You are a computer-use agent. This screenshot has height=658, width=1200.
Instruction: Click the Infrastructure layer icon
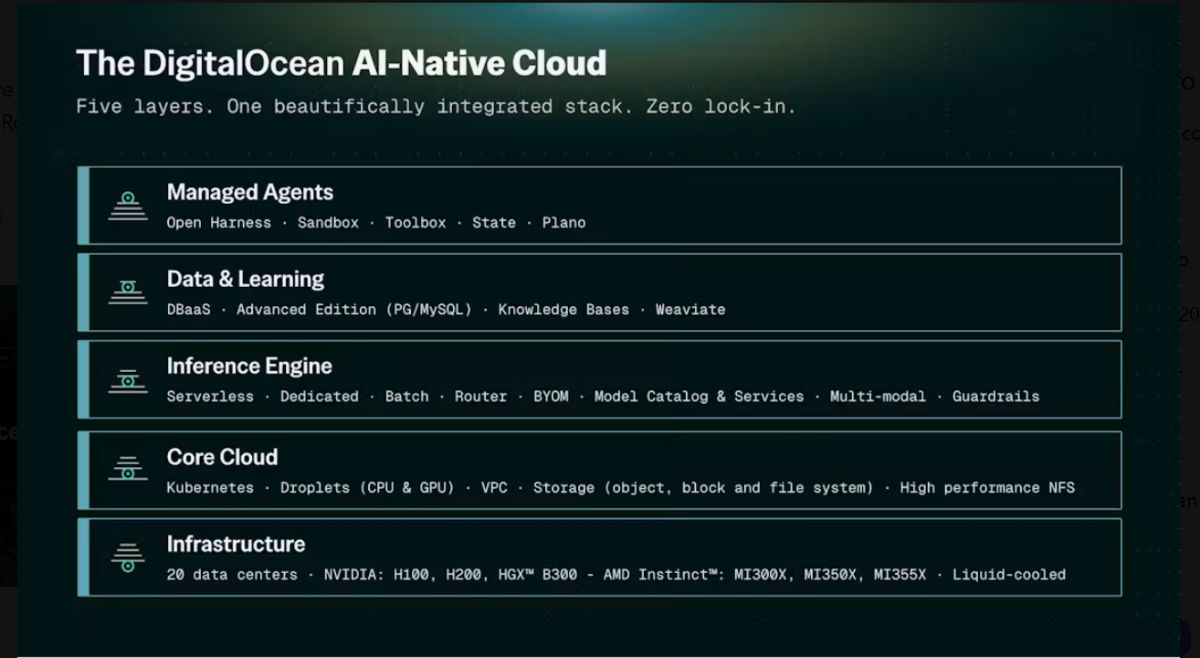pos(128,557)
